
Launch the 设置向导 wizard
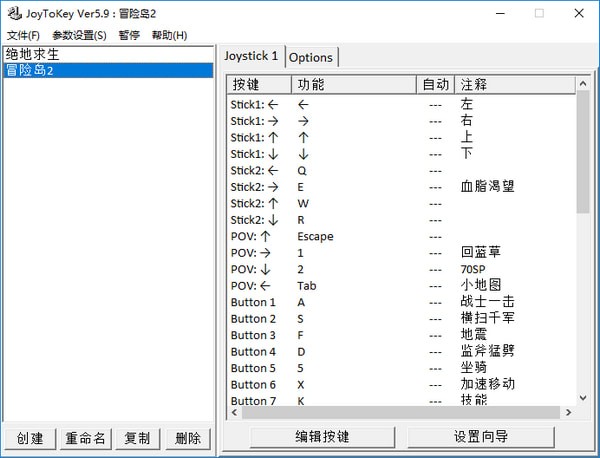coord(480,437)
